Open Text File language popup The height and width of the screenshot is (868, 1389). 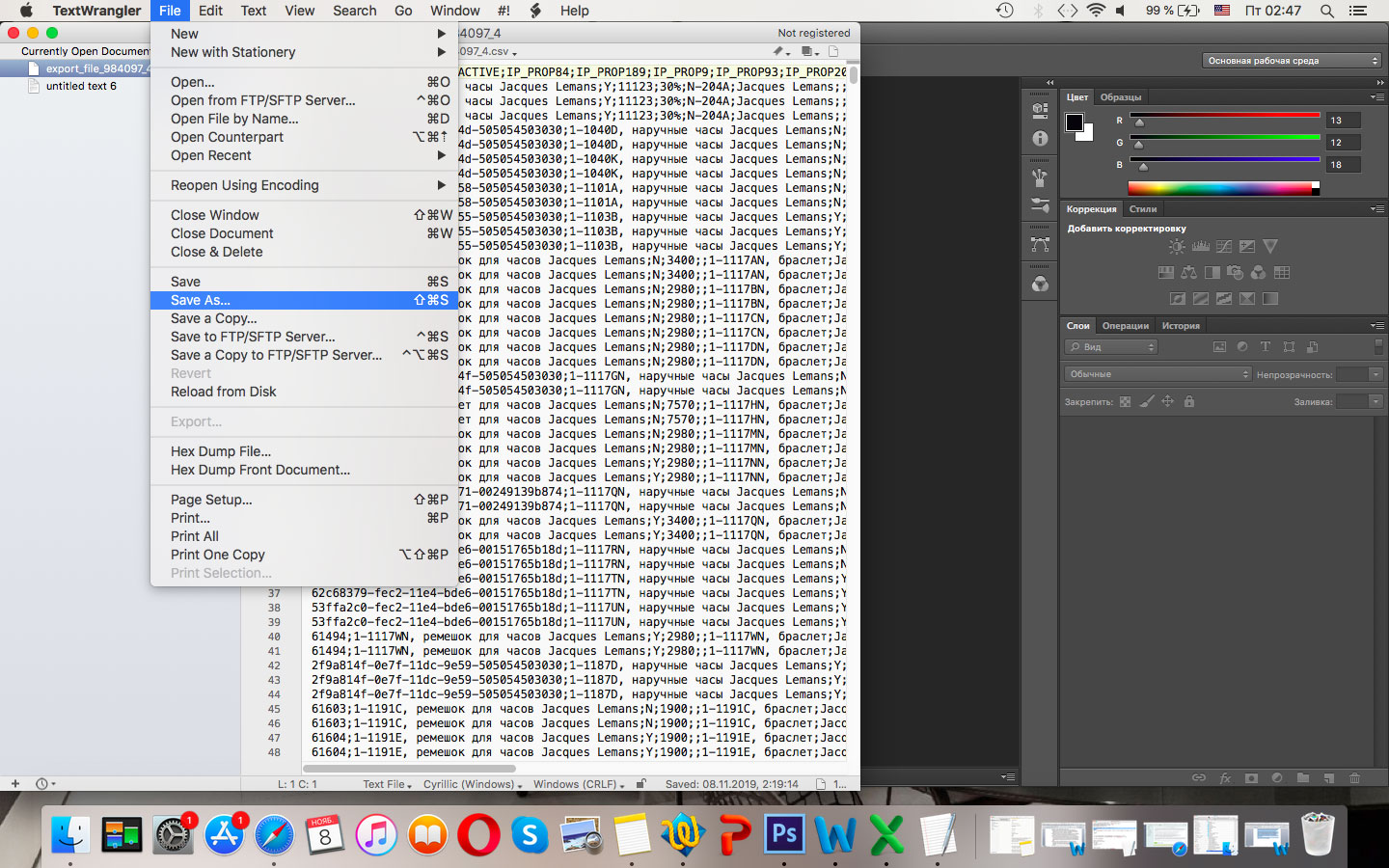(x=387, y=784)
